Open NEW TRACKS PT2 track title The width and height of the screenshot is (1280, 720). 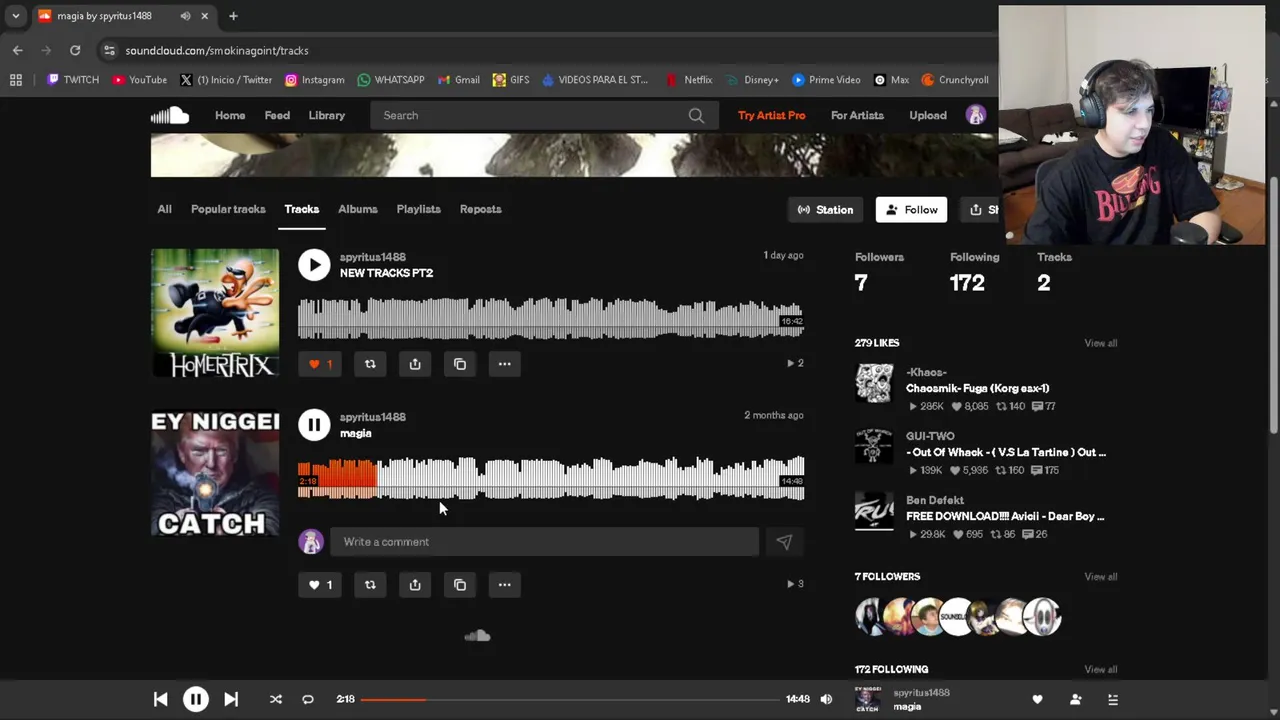click(x=386, y=273)
